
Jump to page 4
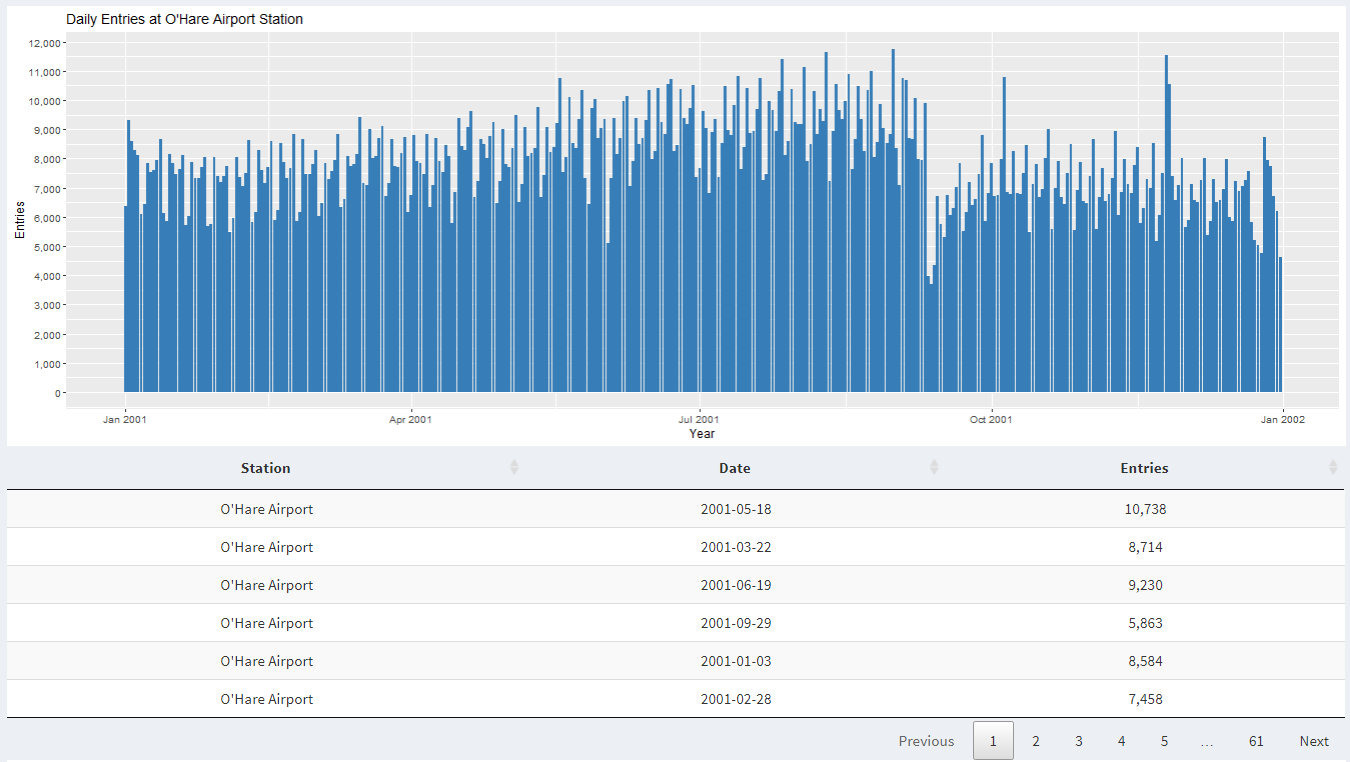pos(1122,741)
